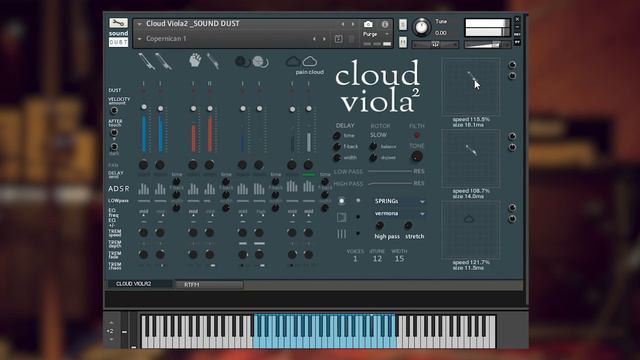Click the bottom XY pad with cloud marker

click(x=471, y=230)
